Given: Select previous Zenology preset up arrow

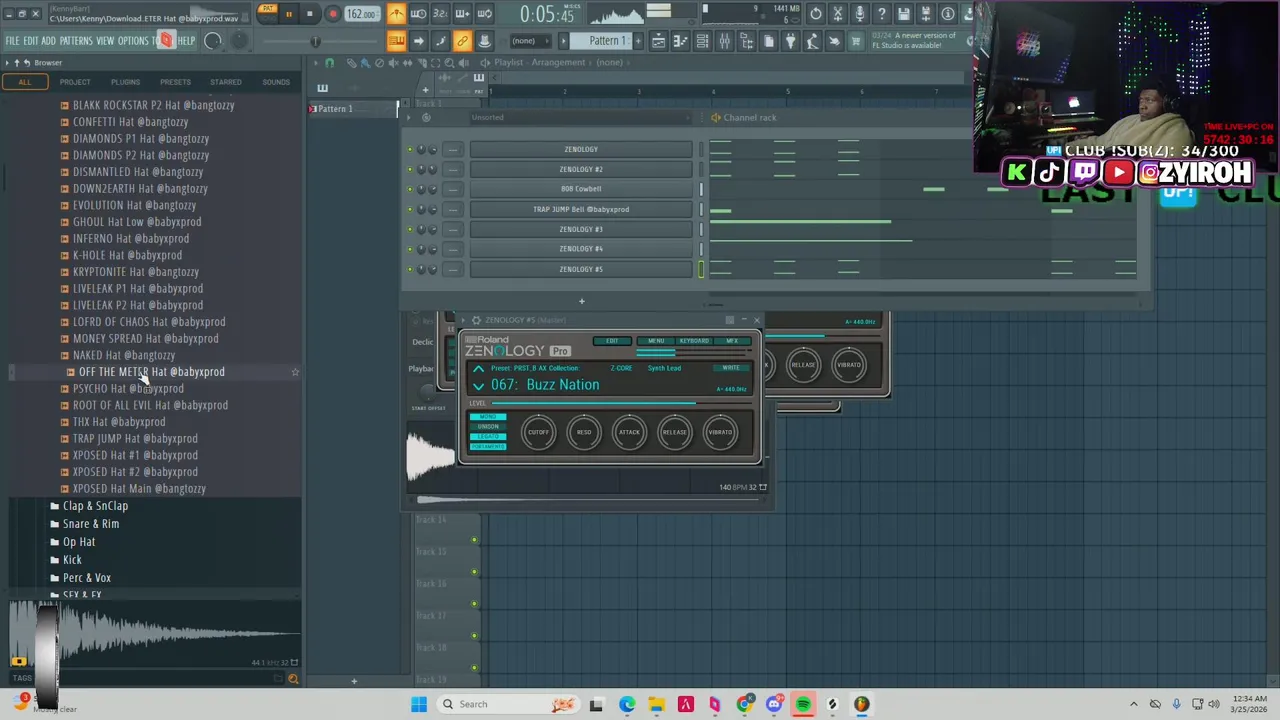Looking at the screenshot, I should [x=479, y=369].
